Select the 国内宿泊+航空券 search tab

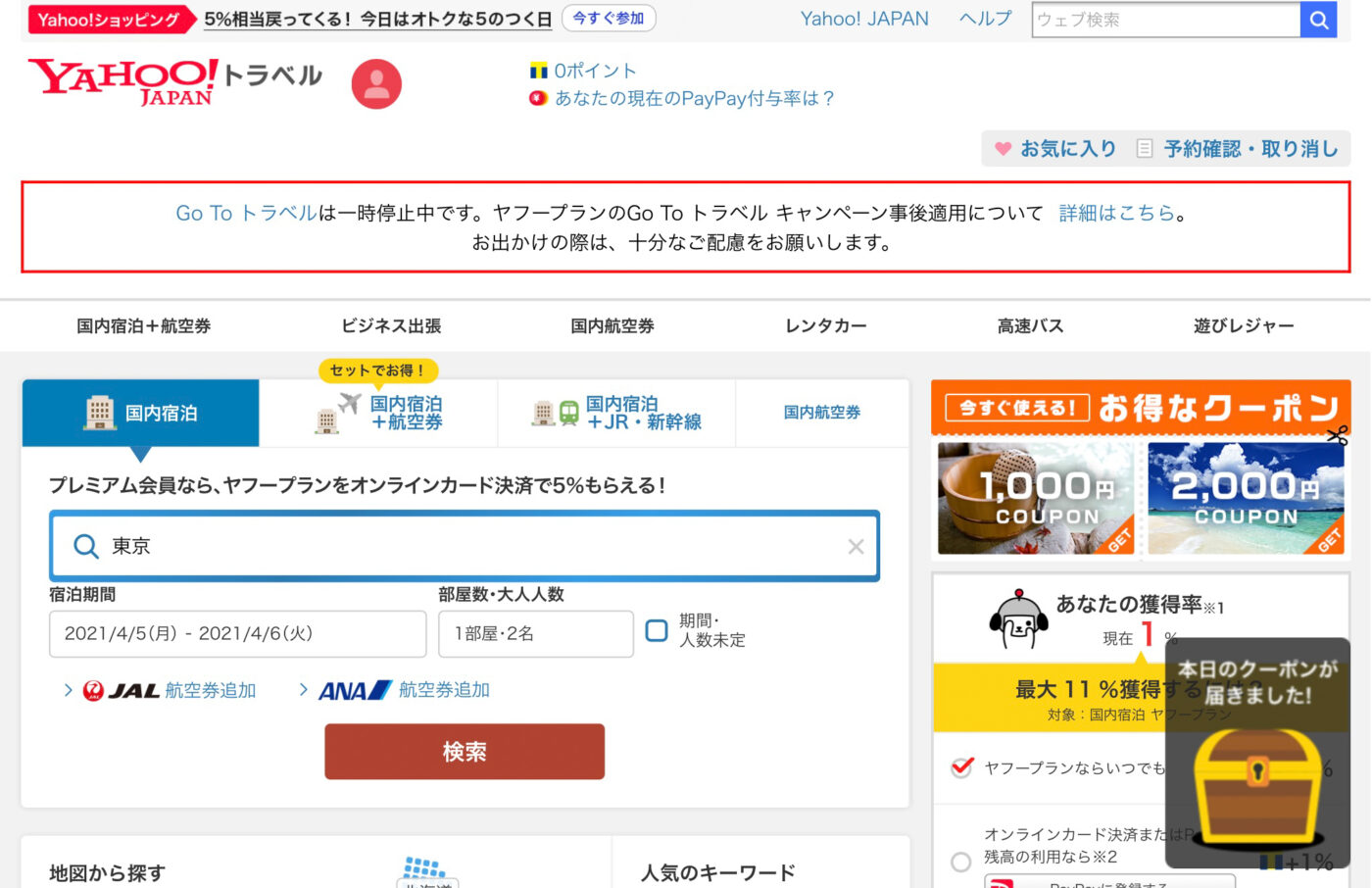pos(379,413)
